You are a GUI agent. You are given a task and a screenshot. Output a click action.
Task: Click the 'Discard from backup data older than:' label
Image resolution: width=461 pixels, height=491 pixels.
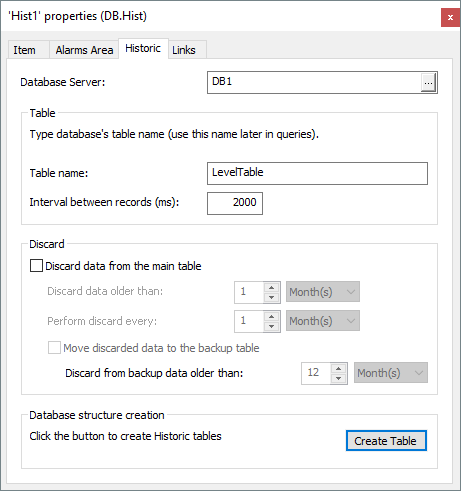154,373
